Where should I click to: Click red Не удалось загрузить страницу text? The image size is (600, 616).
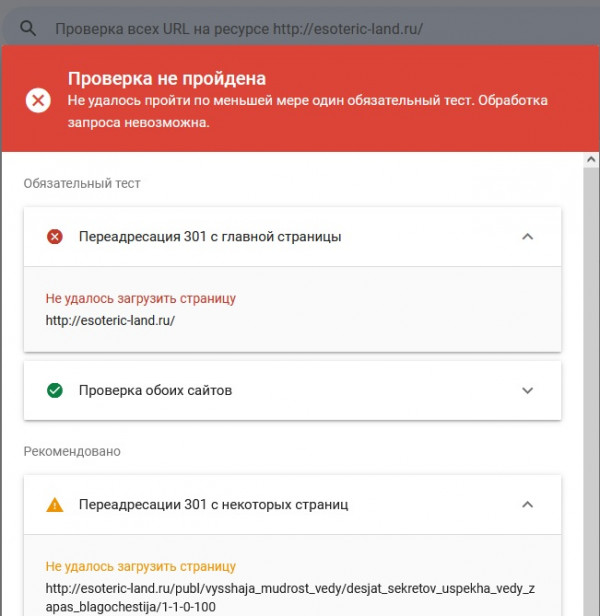pyautogui.click(x=141, y=299)
